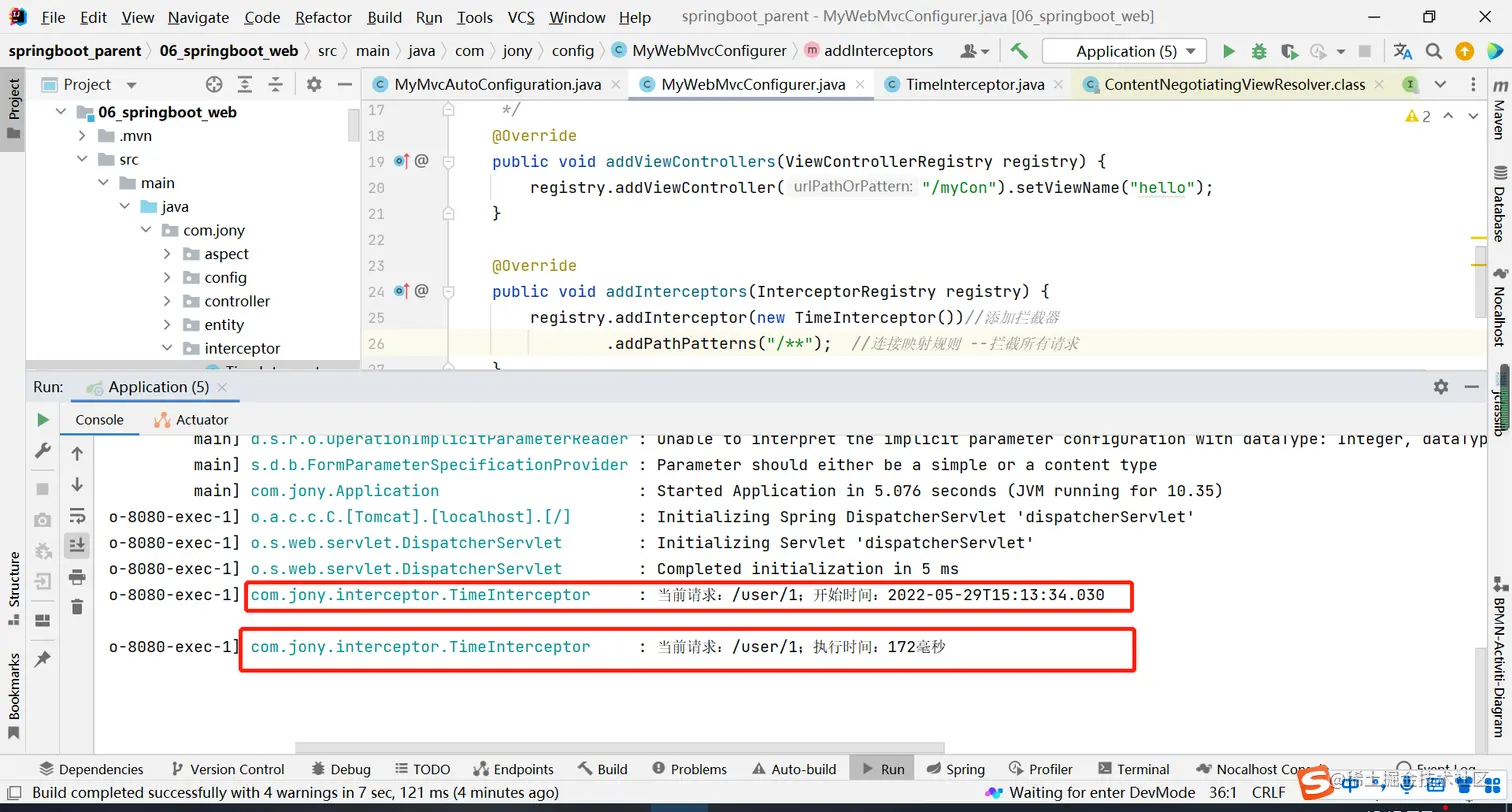This screenshot has width=1512, height=812.
Task: Expand the controller package
Action: (167, 301)
